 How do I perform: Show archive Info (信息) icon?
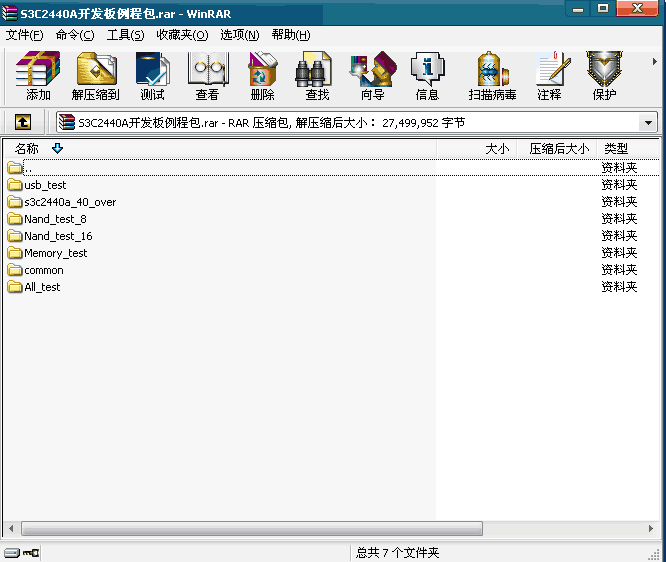coord(427,76)
